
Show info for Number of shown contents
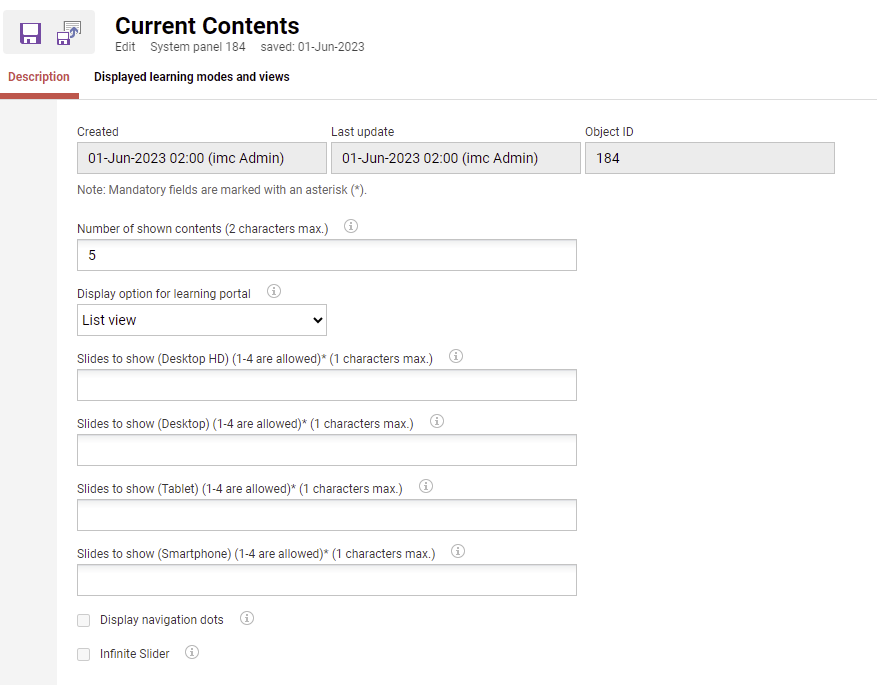click(x=351, y=227)
